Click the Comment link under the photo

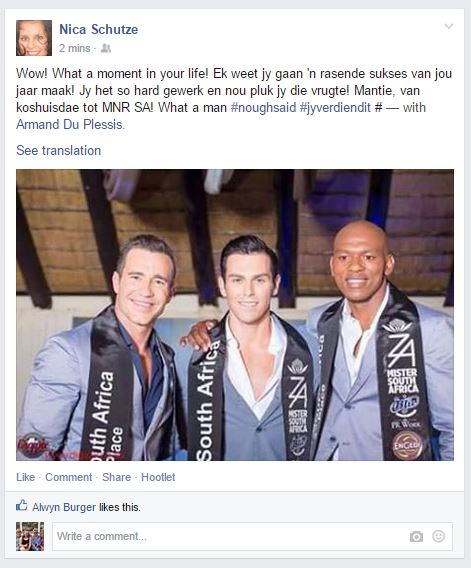[x=68, y=477]
